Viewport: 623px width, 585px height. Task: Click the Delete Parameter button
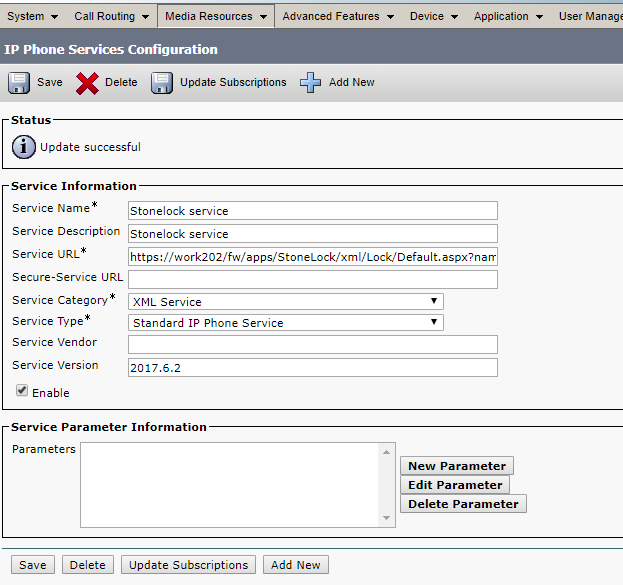[463, 504]
